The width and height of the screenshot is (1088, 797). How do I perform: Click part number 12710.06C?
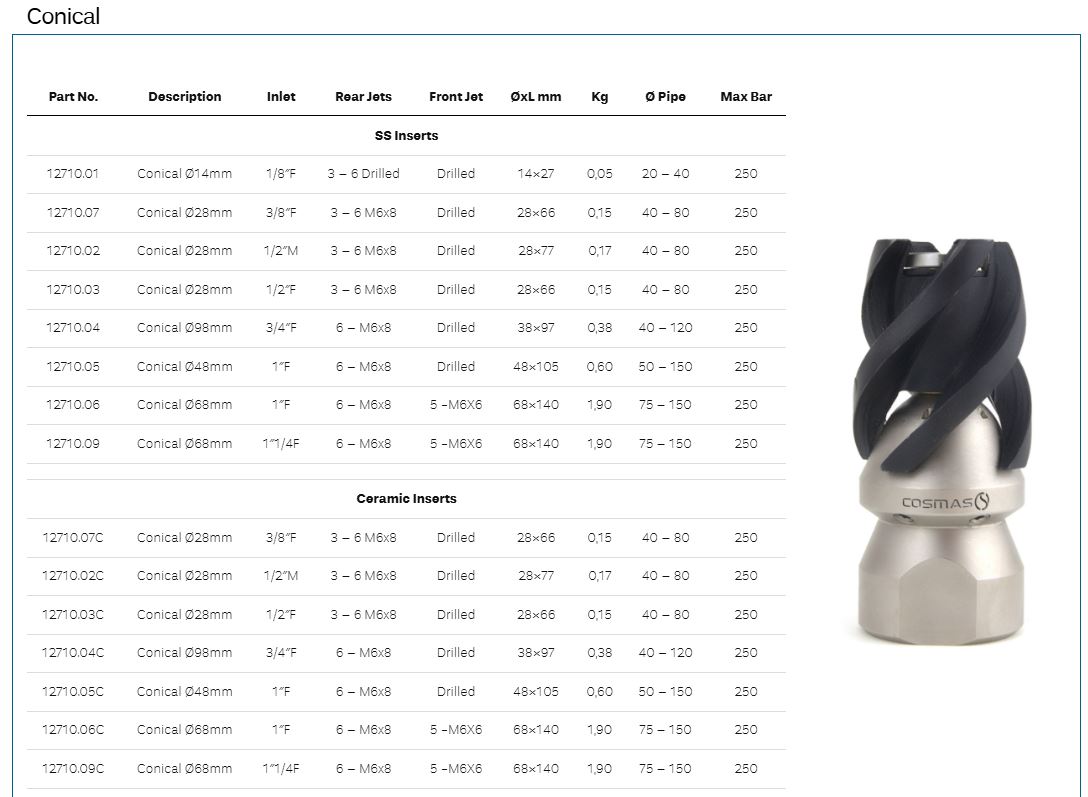[73, 730]
